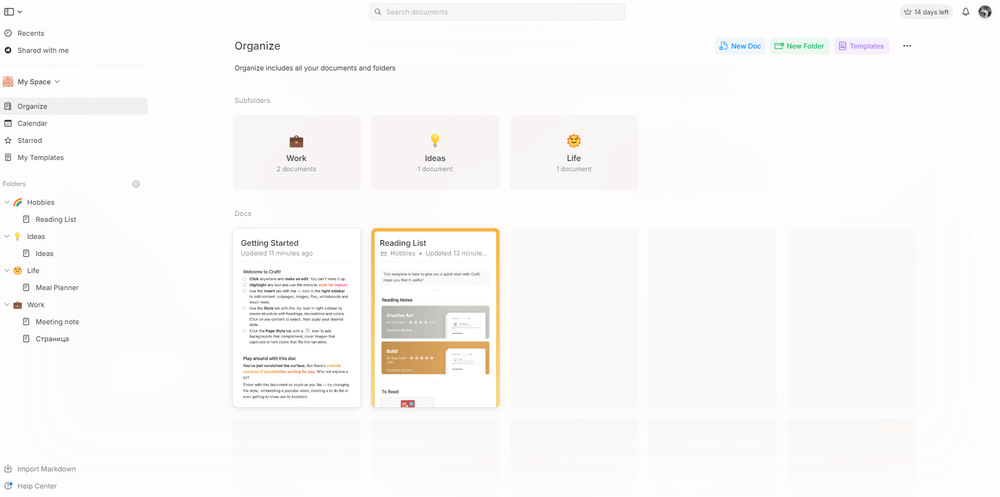Click the My Templates icon
Image resolution: width=1000 pixels, height=497 pixels.
pyautogui.click(x=8, y=158)
